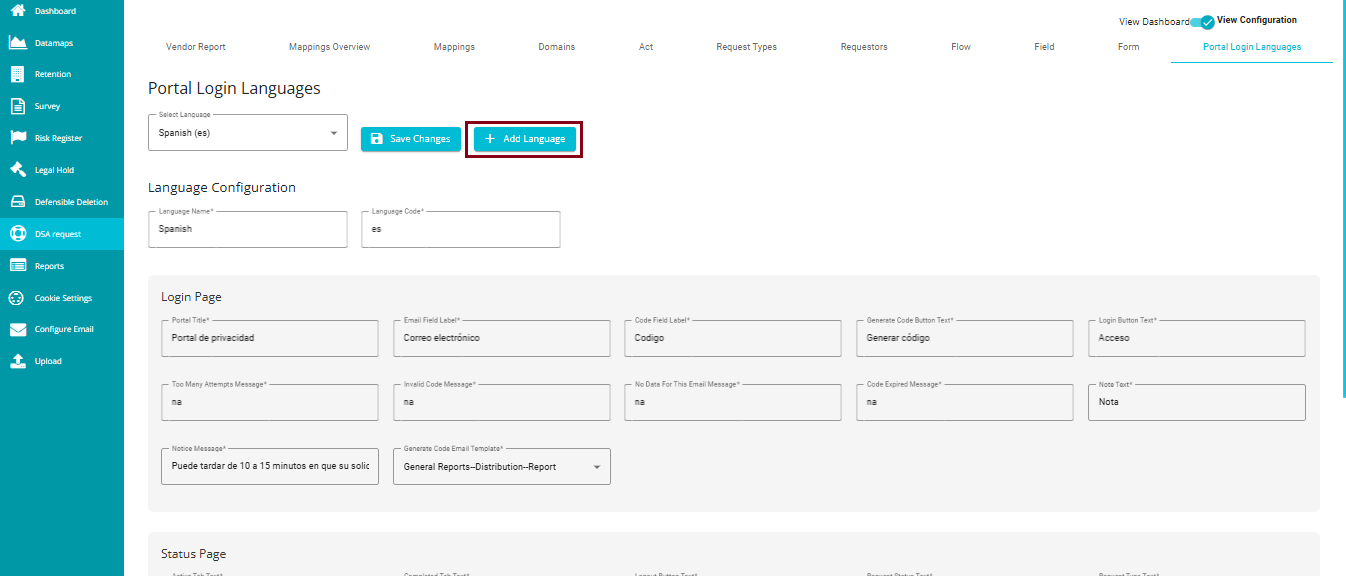
Task: Click the Defensible Deletion drive icon
Action: click(x=17, y=202)
